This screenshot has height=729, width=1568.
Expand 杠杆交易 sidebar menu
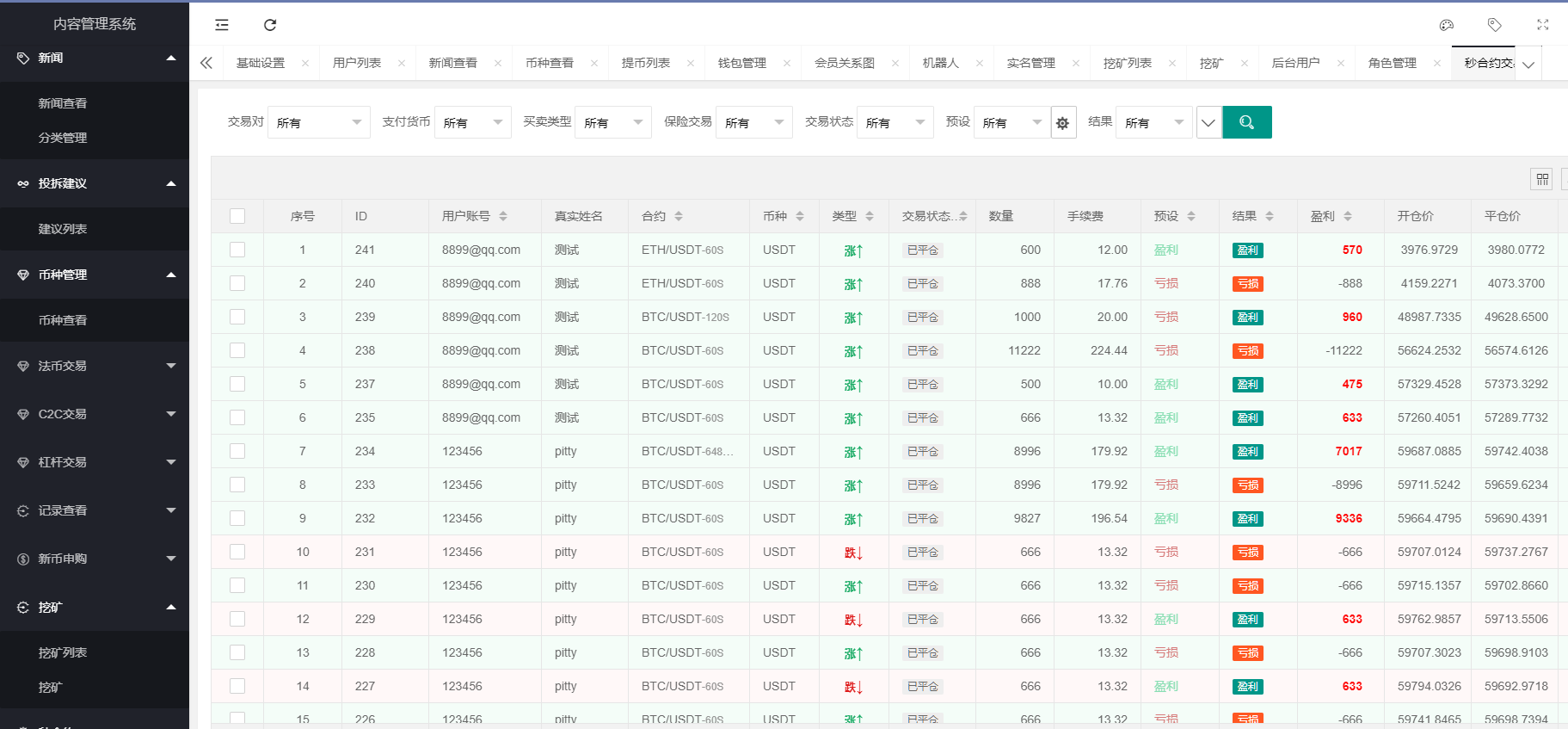tap(95, 462)
